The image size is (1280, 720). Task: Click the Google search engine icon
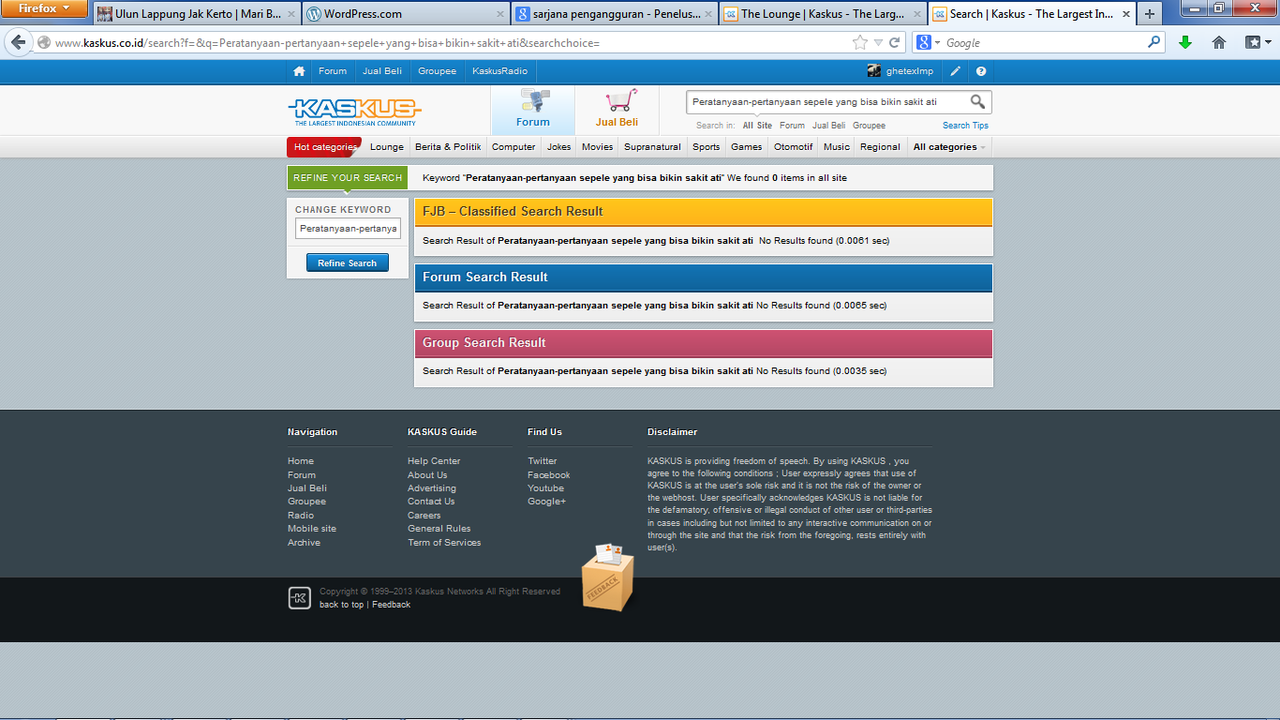pos(925,42)
